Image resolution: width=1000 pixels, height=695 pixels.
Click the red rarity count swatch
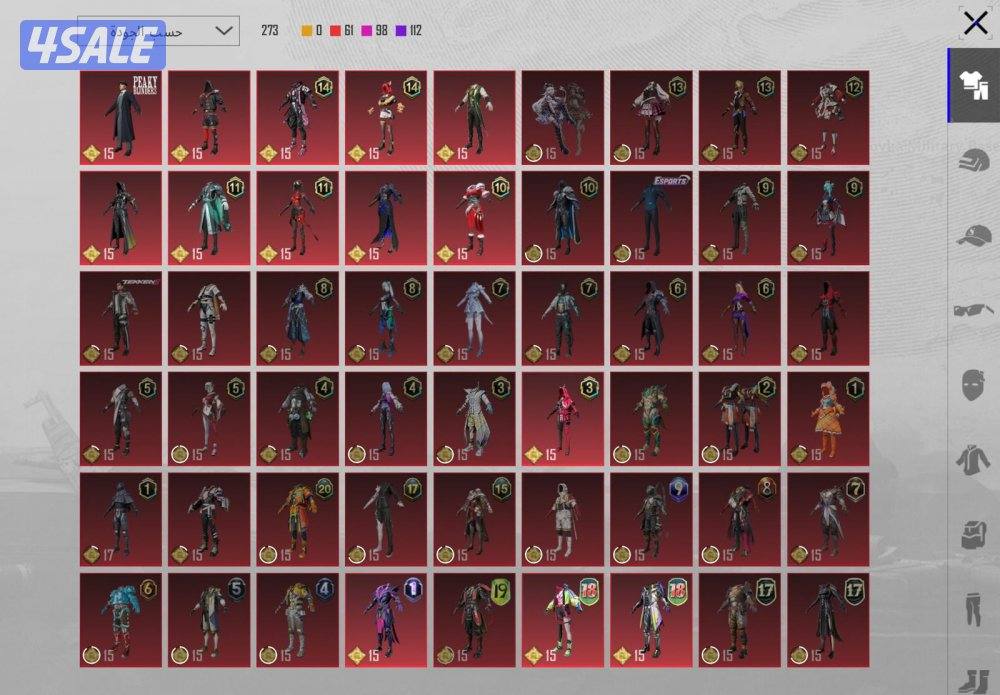tap(336, 31)
